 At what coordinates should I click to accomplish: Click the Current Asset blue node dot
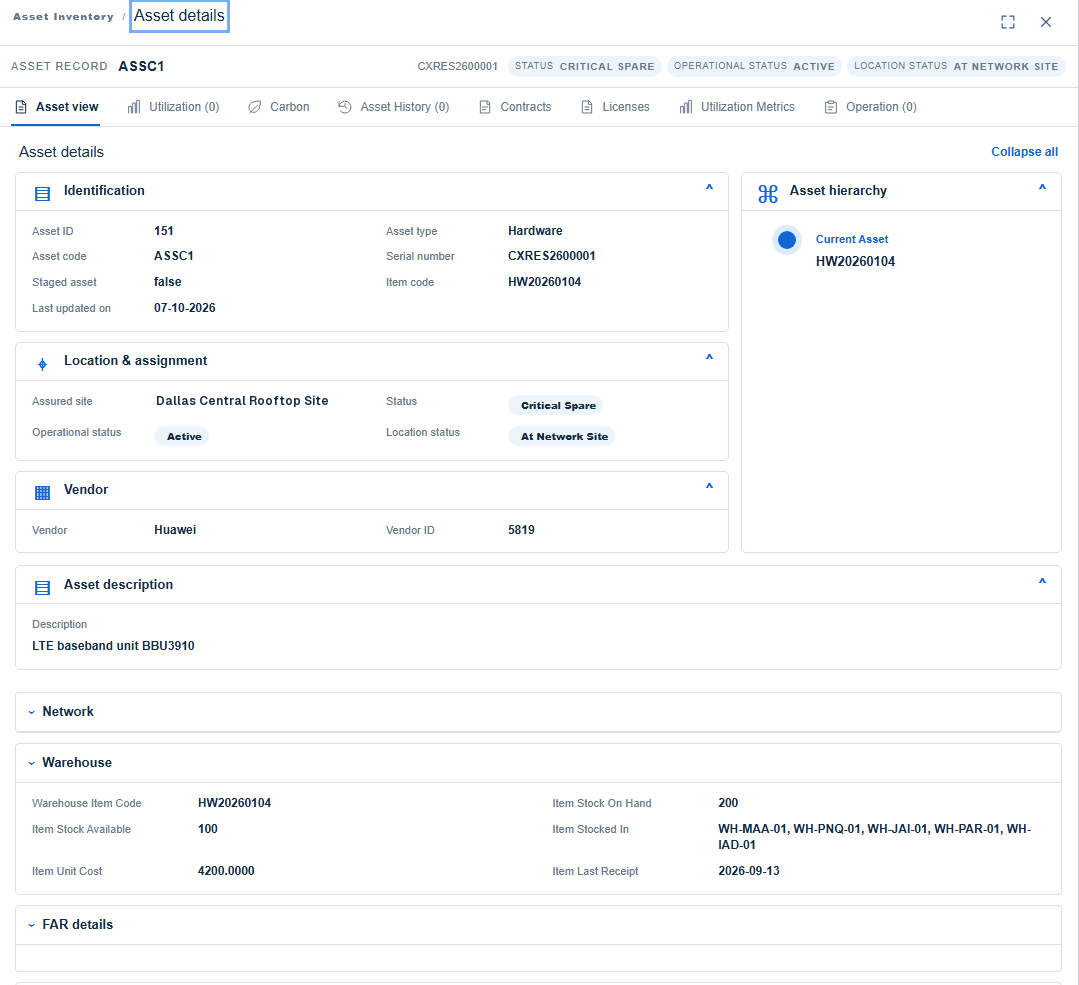(x=787, y=240)
